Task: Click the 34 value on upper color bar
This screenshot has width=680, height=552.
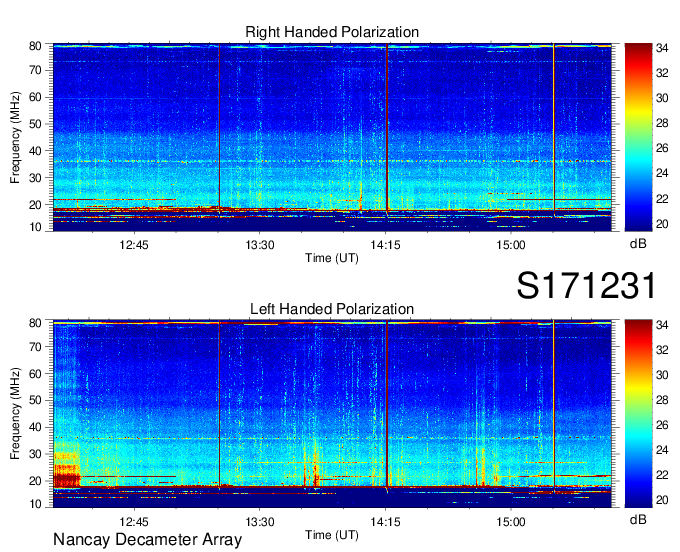Action: pyautogui.click(x=662, y=48)
